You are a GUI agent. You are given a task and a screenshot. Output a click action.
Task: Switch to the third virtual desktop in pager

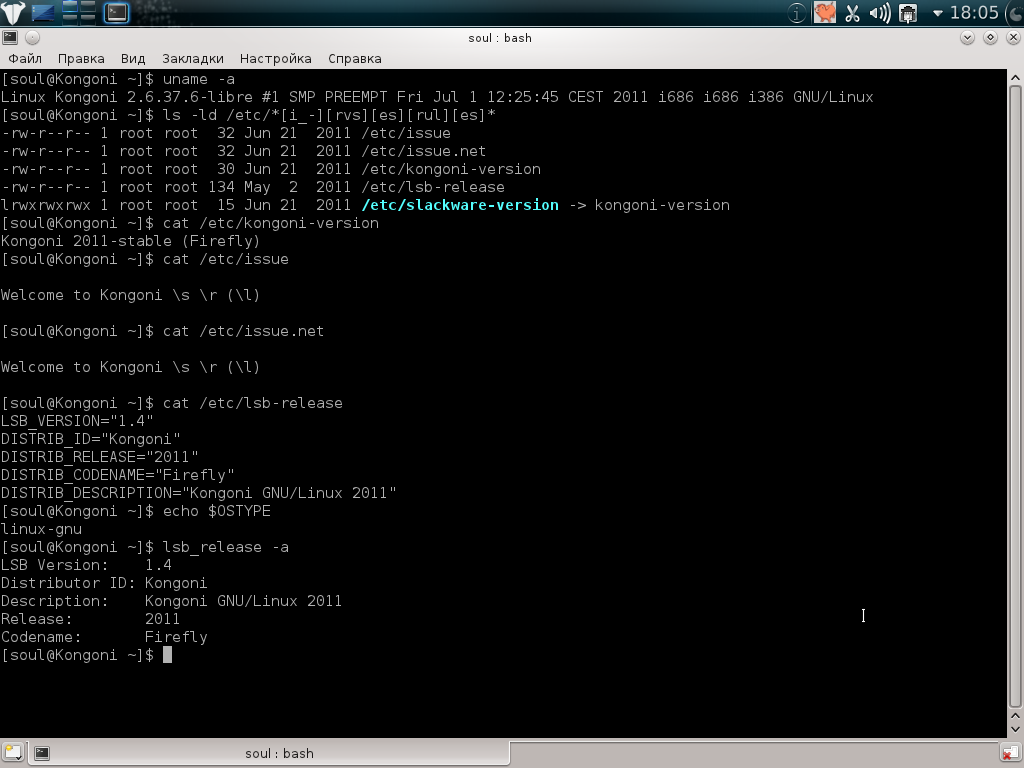[x=69, y=19]
